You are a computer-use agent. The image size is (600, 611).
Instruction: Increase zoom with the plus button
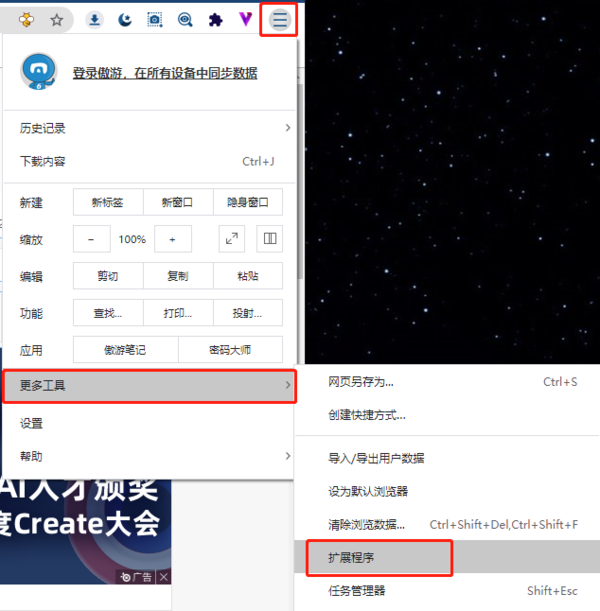tap(173, 238)
